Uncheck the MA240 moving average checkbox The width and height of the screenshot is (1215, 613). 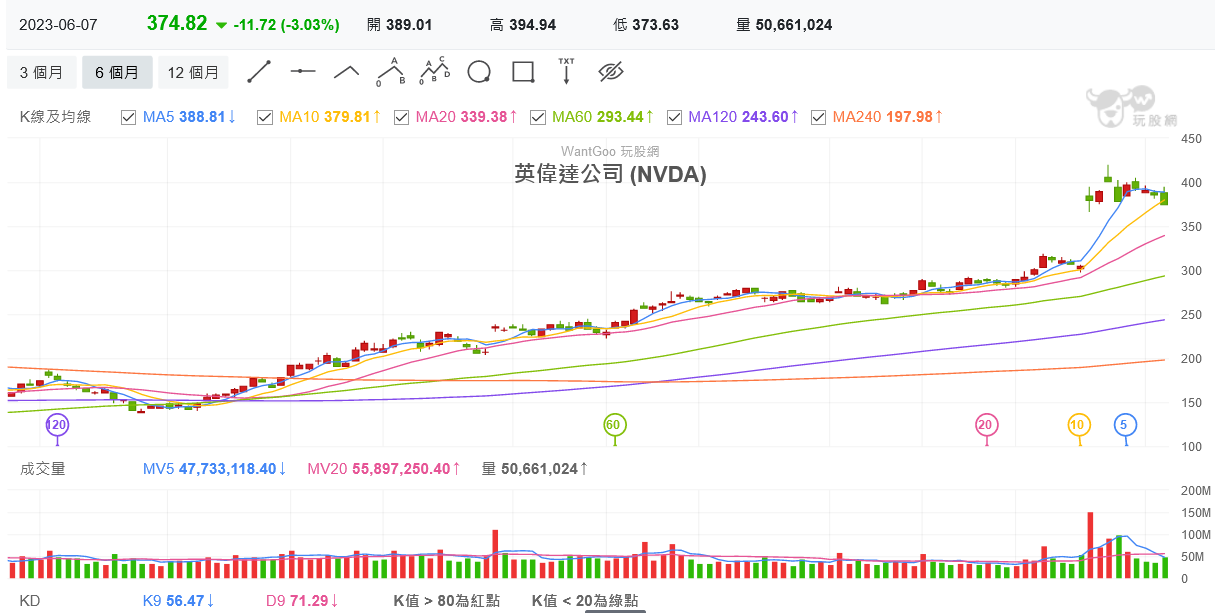tap(819, 117)
